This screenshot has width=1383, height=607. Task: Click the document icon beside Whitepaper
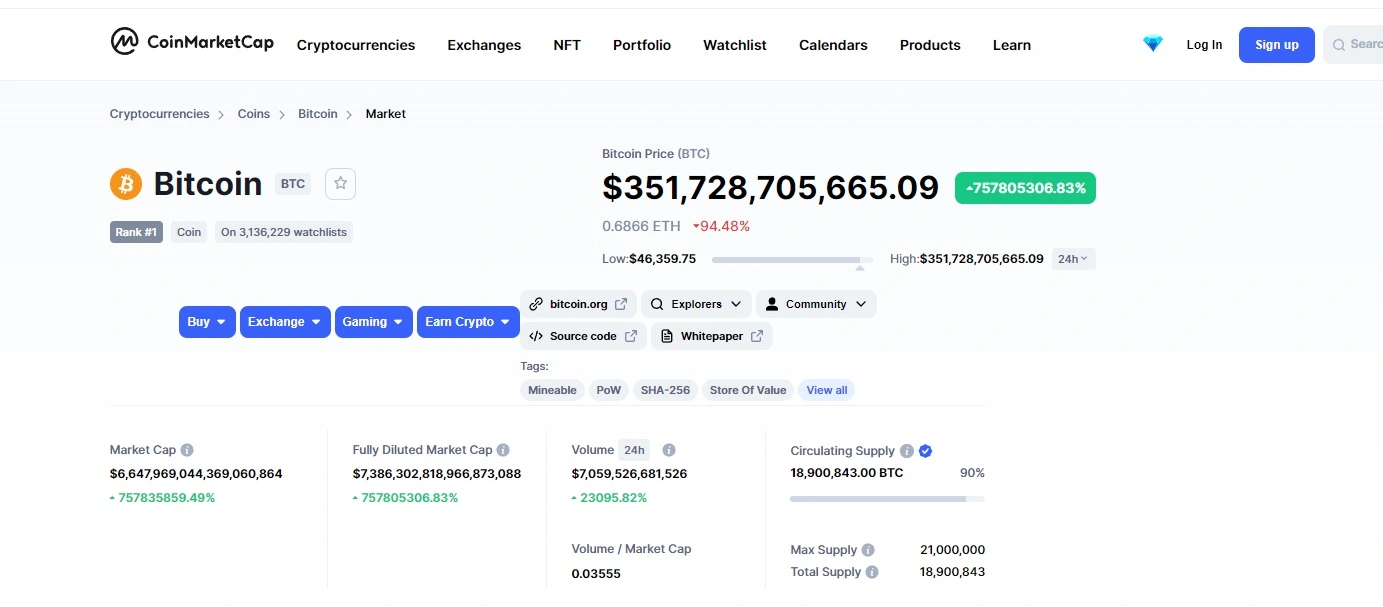(x=667, y=336)
